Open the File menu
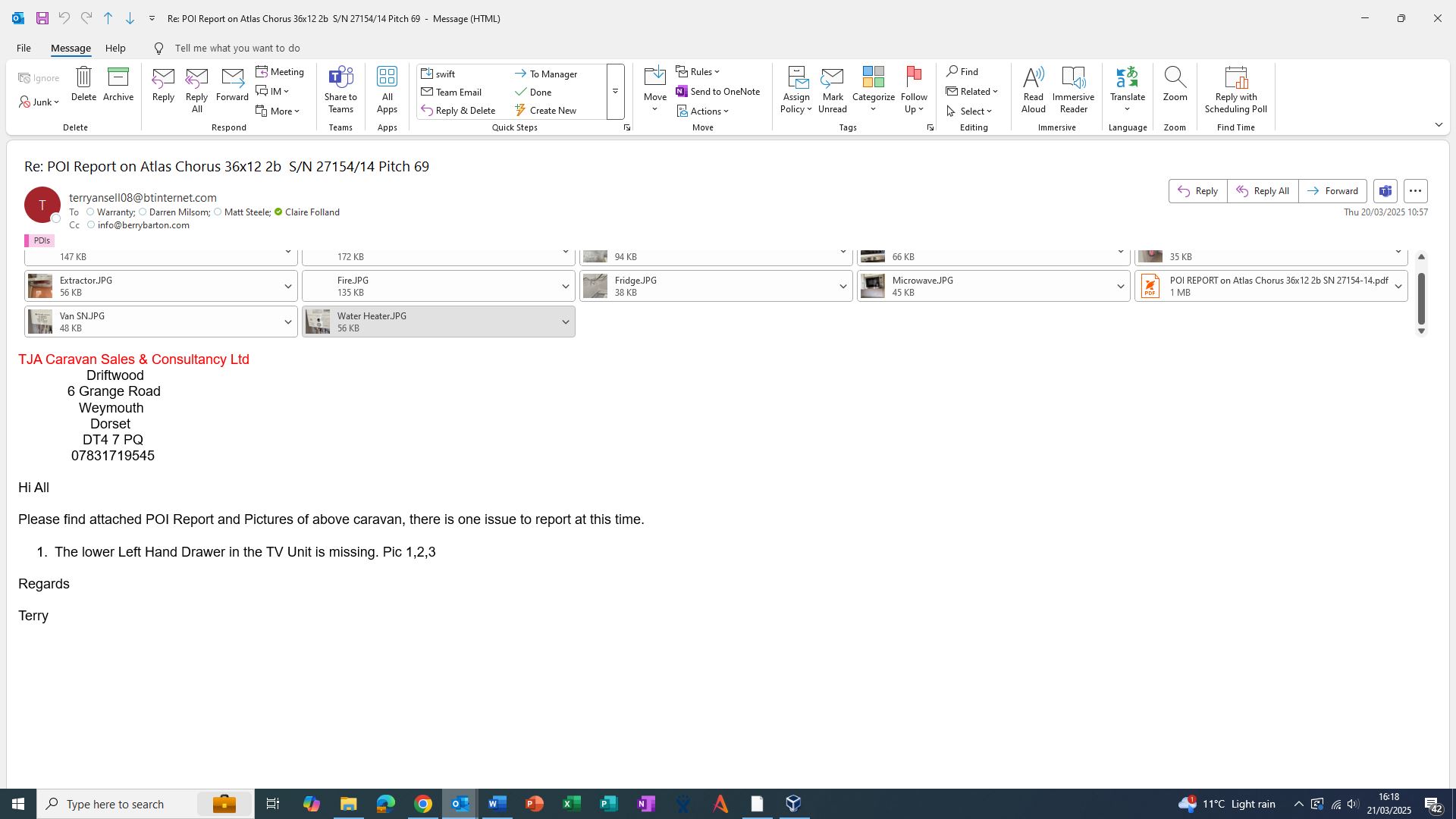This screenshot has width=1456, height=819. pos(24,48)
